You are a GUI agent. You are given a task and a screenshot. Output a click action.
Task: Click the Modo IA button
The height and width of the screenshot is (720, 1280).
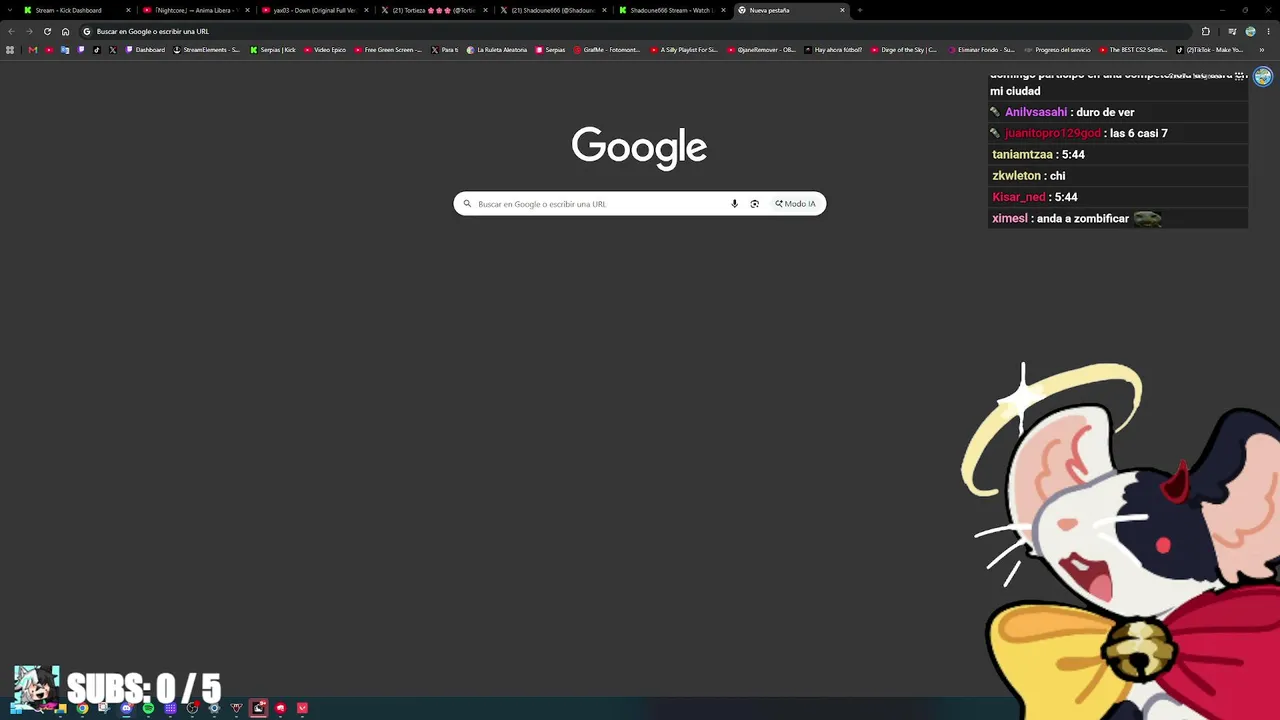point(795,204)
